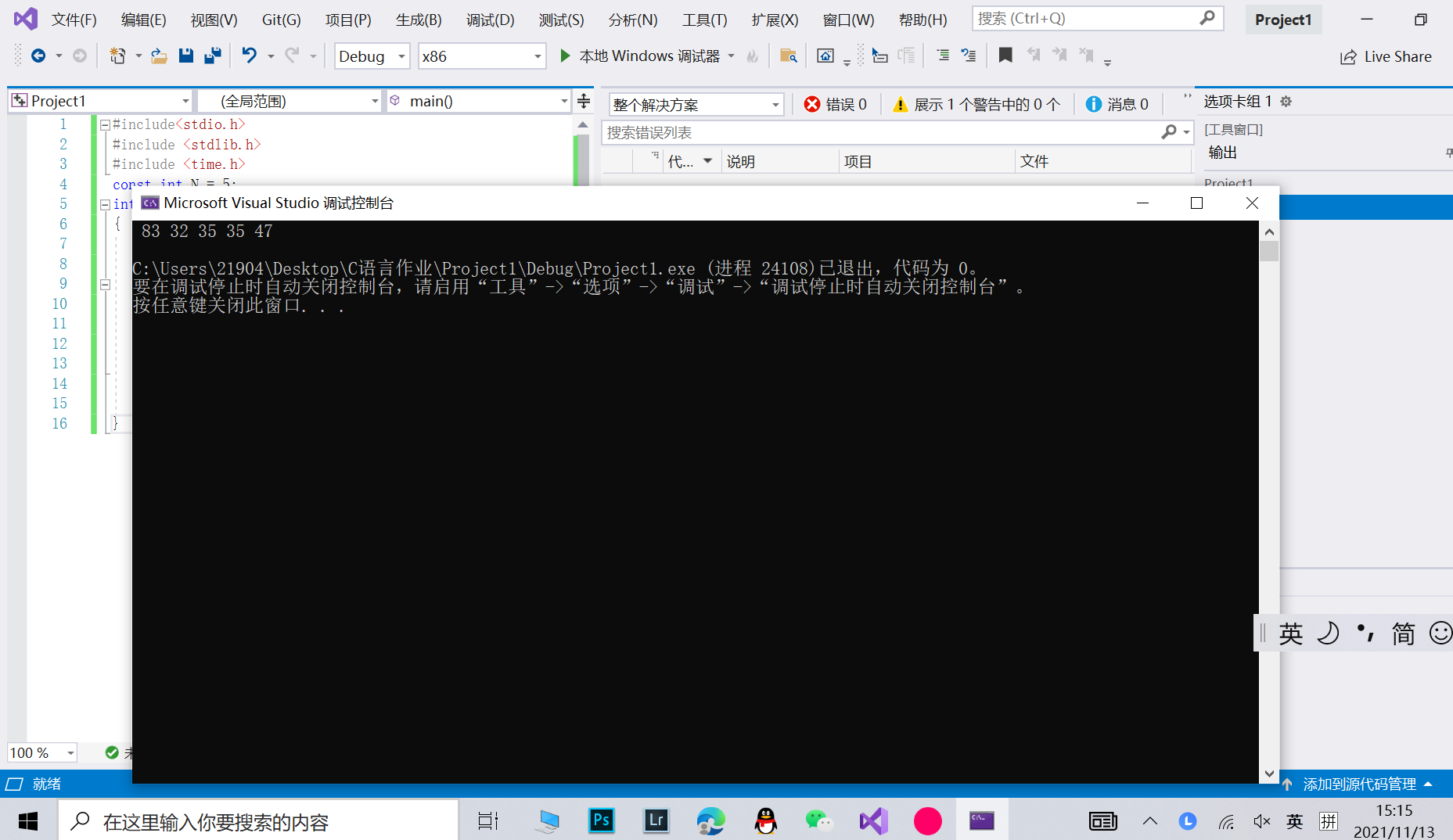
Task: Click the Lightroom taskbar icon
Action: tap(656, 820)
